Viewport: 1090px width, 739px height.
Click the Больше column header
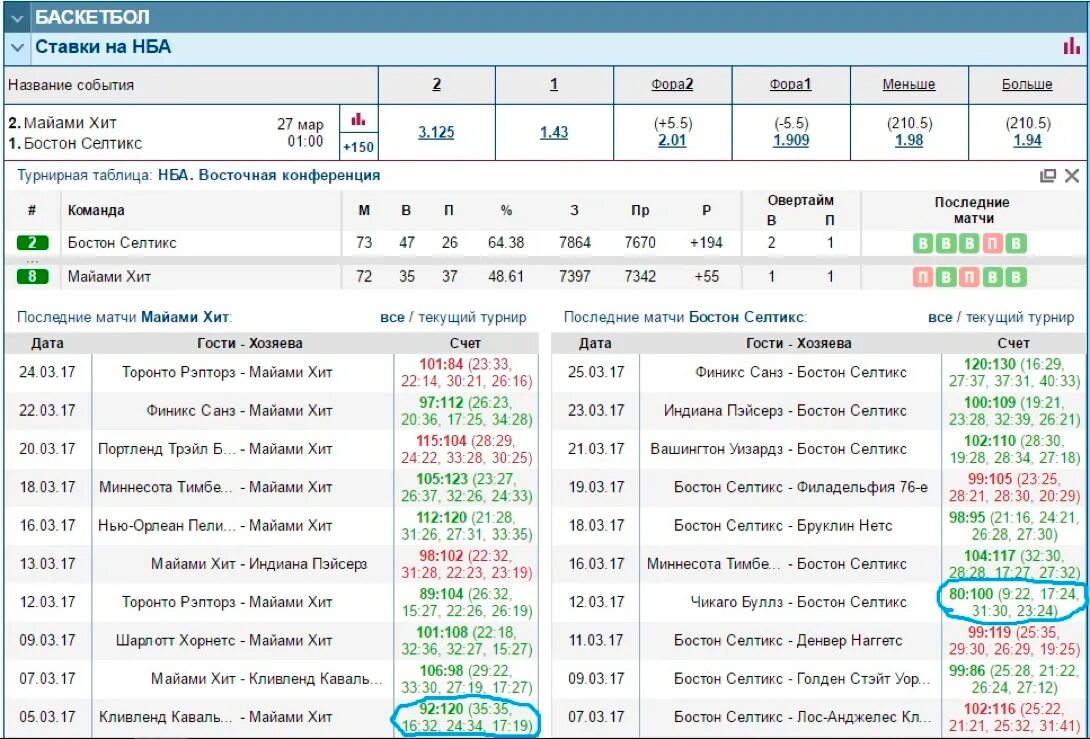click(x=1027, y=85)
